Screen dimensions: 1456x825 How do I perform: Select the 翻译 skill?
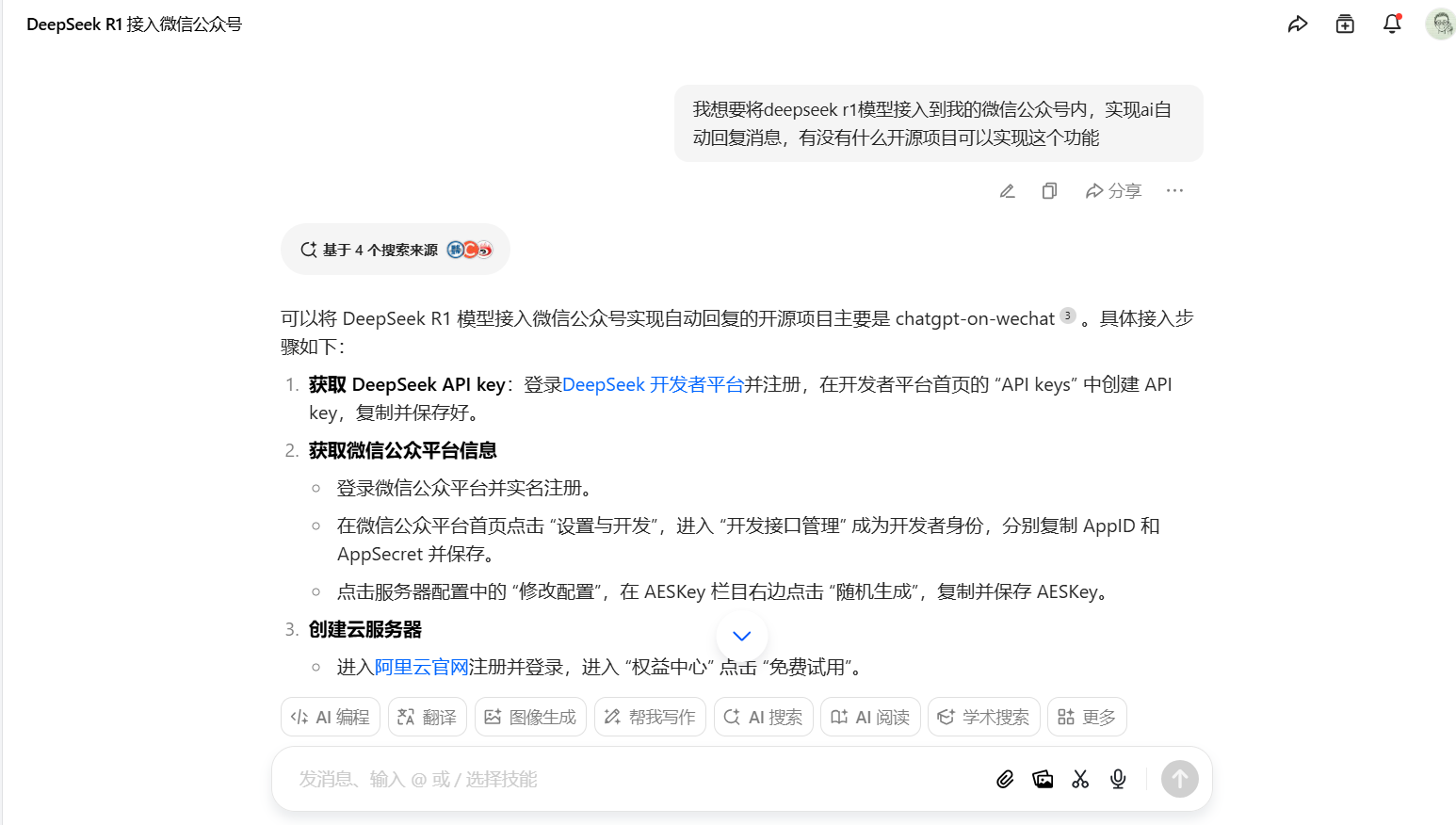(428, 717)
